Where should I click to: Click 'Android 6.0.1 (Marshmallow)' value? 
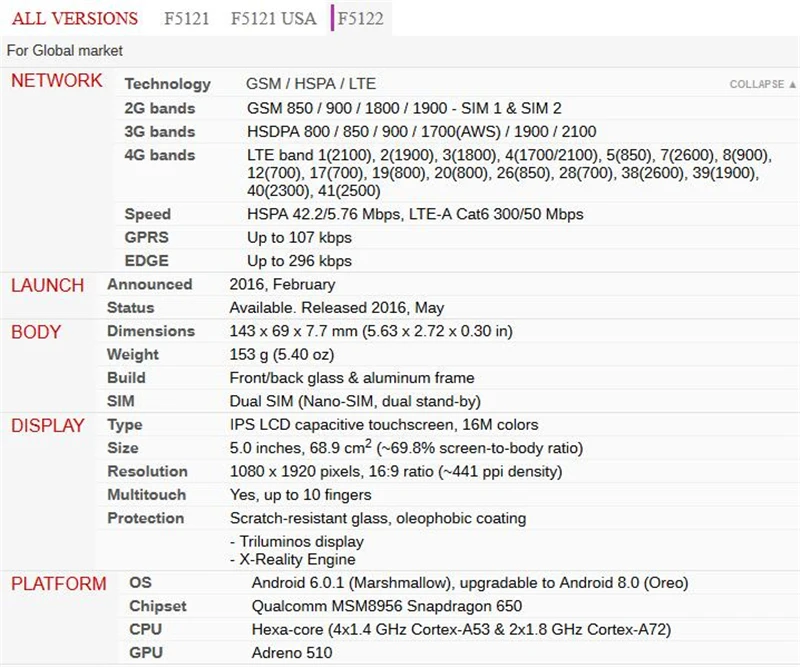[x=470, y=583]
